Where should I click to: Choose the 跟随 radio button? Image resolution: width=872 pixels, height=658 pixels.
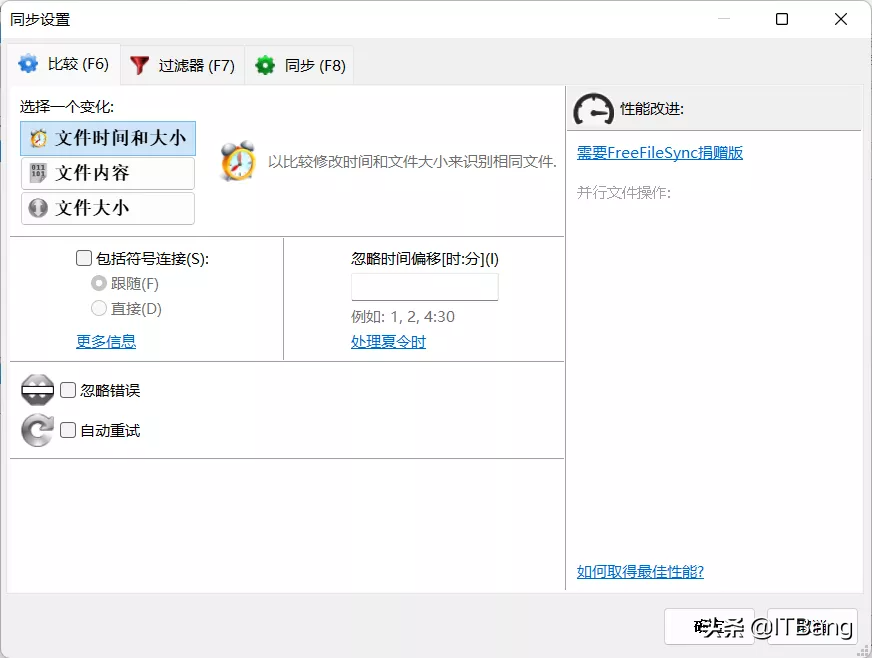tap(99, 284)
